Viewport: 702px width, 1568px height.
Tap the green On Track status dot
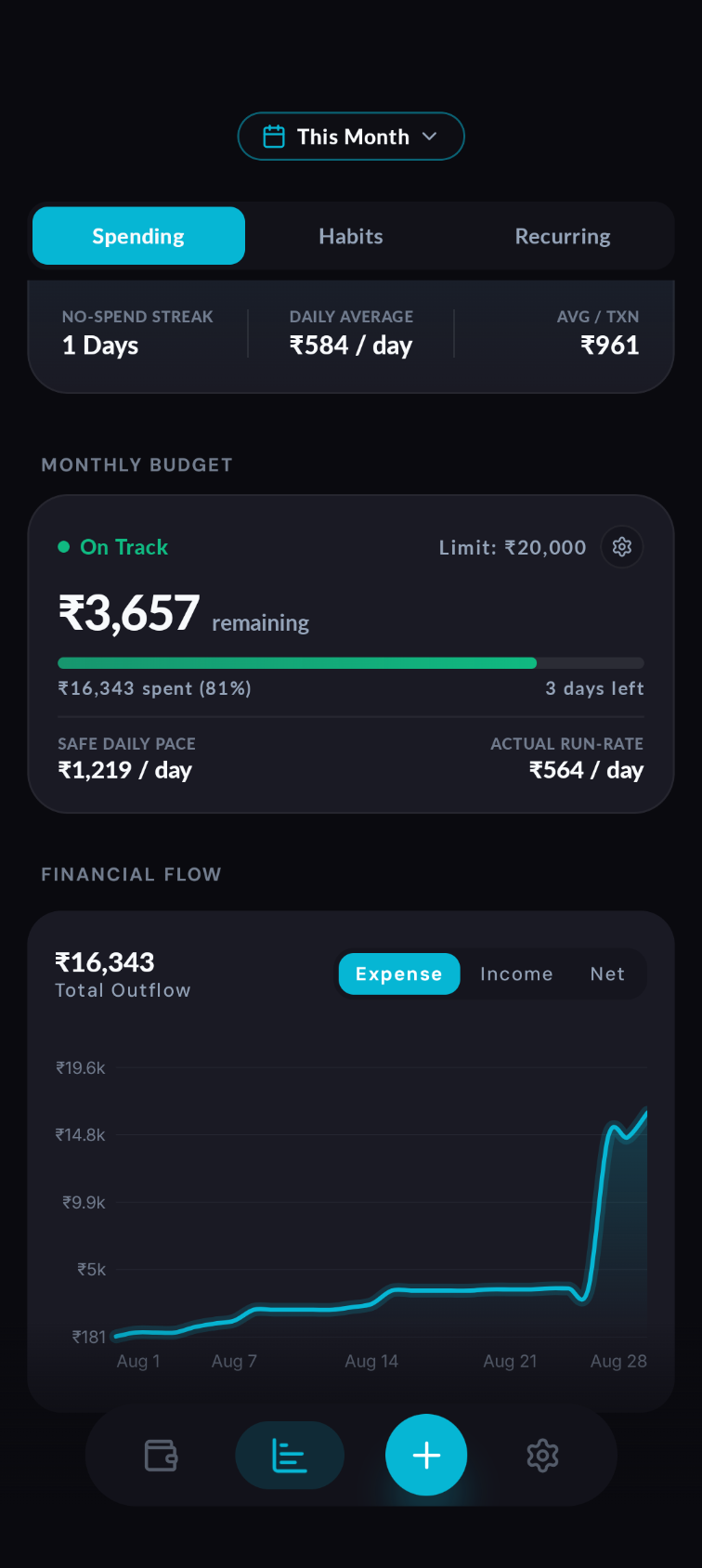pos(64,547)
